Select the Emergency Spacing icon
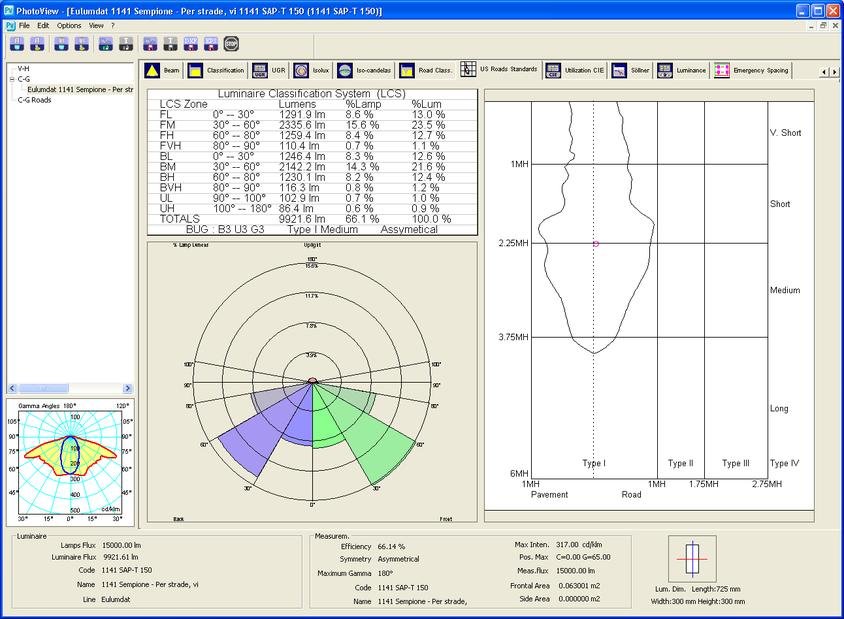844x619 pixels. point(722,70)
